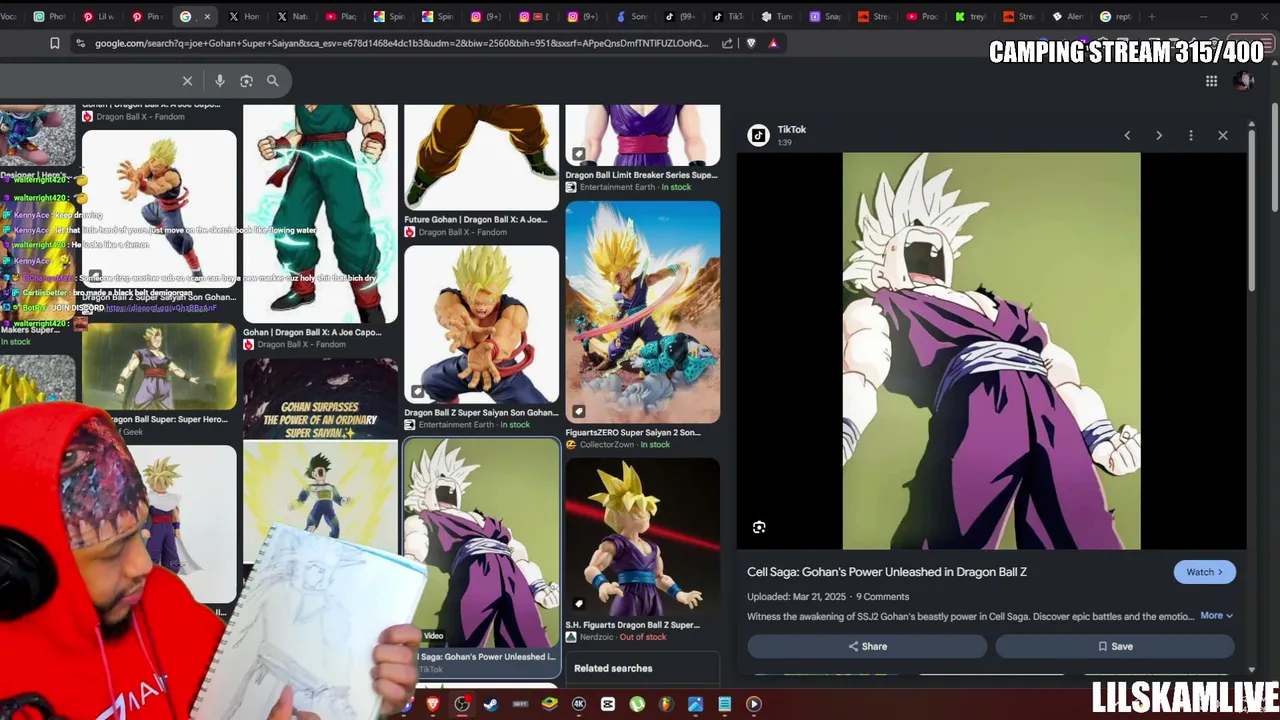The width and height of the screenshot is (1280, 720).
Task: Open Dragon Ball Limit Breaker Series result
Action: [642, 148]
